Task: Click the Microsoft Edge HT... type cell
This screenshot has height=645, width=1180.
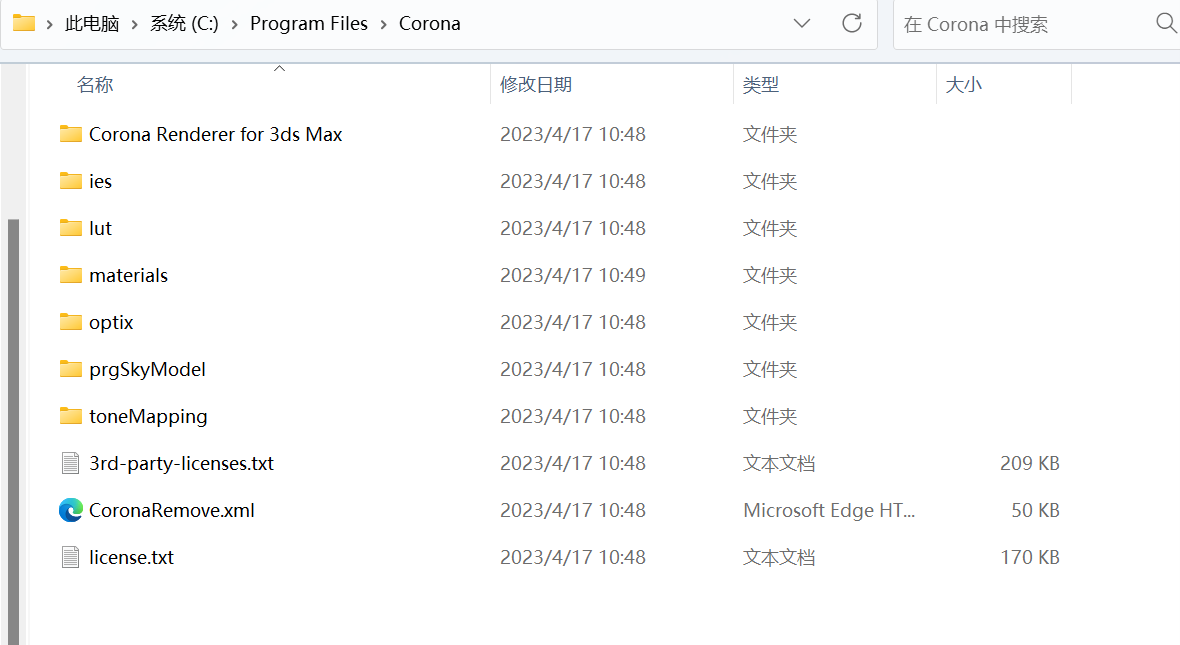Action: coord(829,510)
